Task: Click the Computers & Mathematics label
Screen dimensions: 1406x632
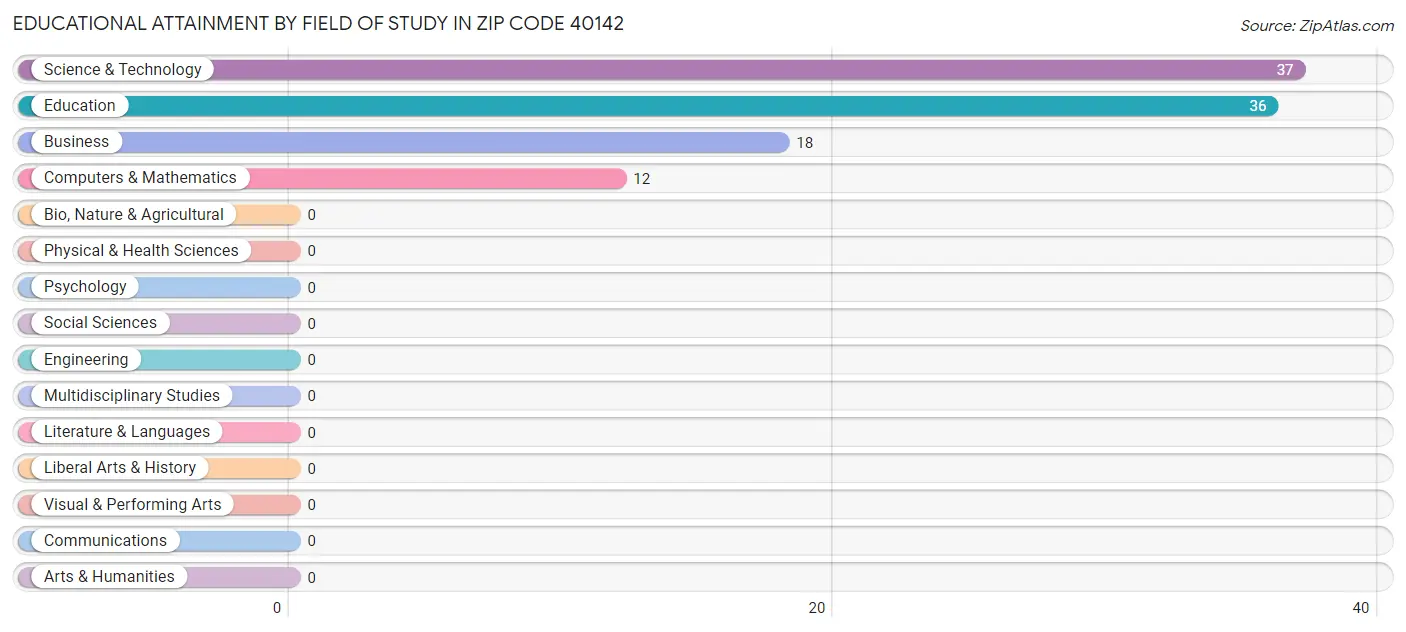Action: tap(140, 177)
